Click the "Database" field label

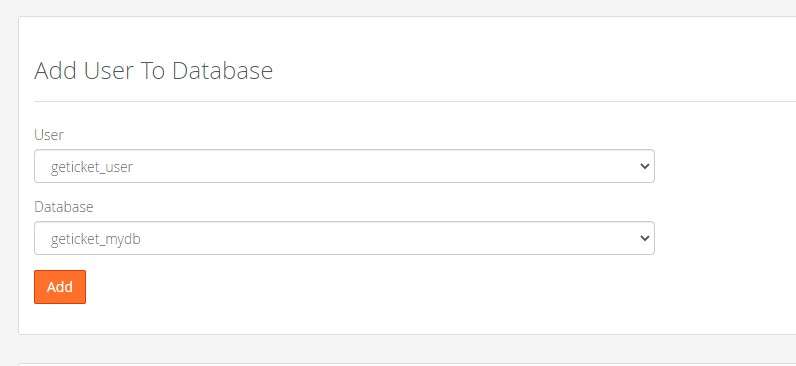(63, 207)
